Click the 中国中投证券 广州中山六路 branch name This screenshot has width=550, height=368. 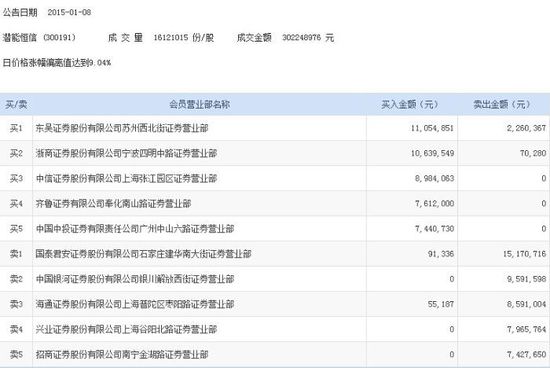coord(135,229)
